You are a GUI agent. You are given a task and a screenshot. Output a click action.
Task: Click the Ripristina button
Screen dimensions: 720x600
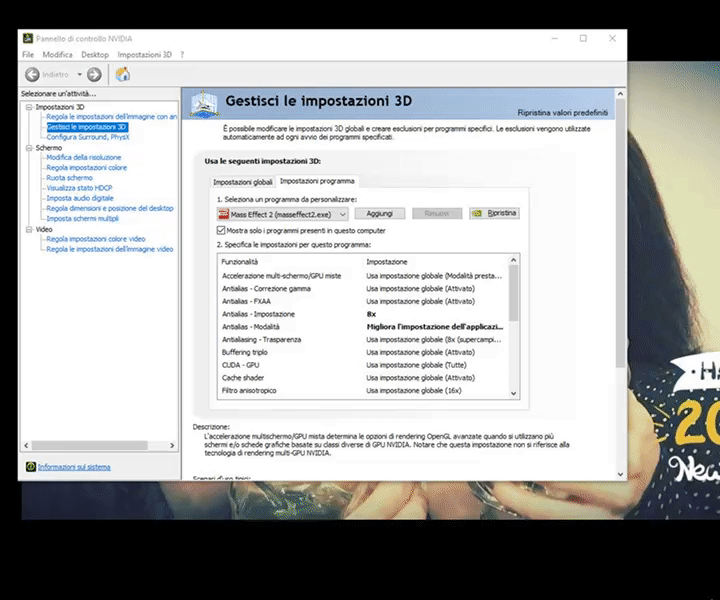click(494, 213)
